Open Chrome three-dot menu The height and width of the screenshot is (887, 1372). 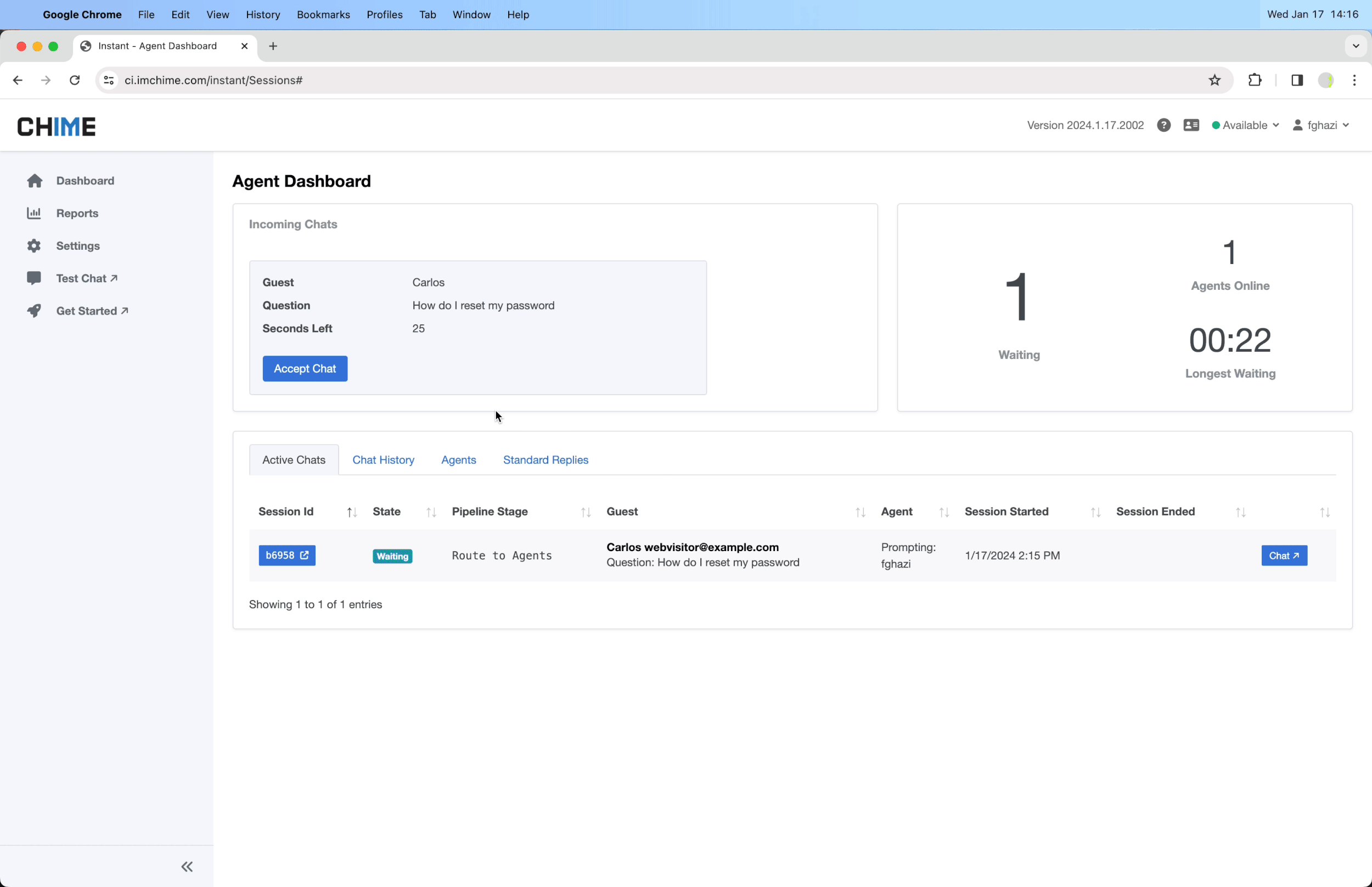coord(1354,80)
